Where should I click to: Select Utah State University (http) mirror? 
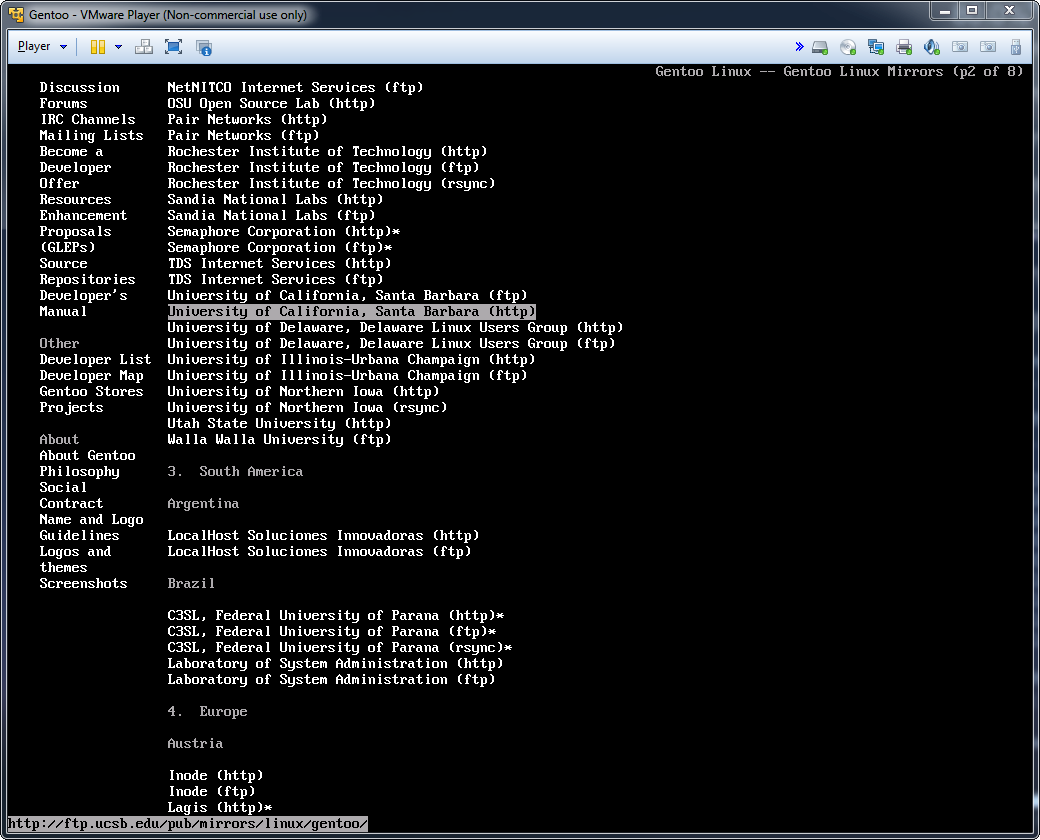279,423
